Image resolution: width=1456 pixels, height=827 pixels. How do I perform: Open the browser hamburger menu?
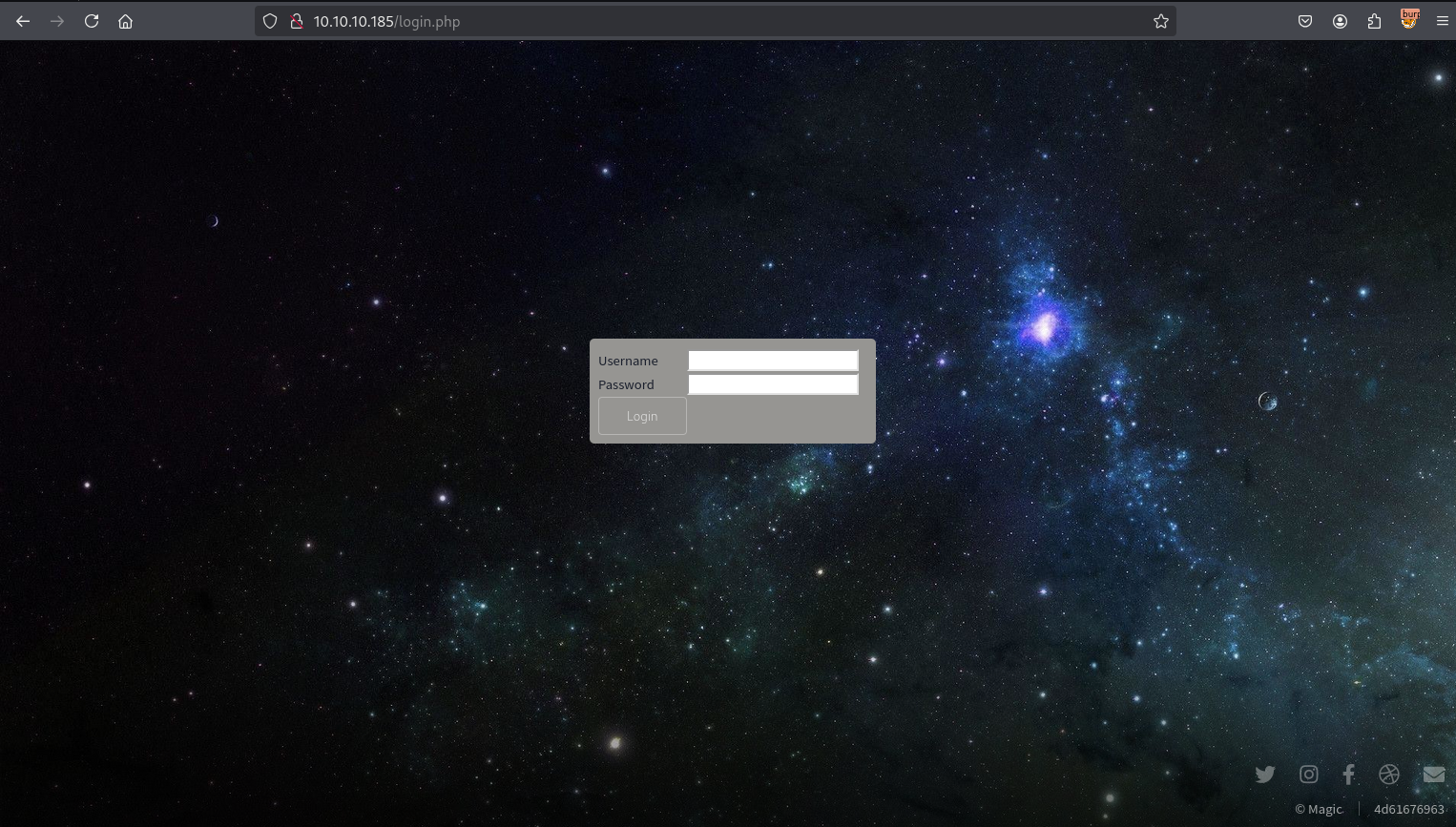(1442, 21)
